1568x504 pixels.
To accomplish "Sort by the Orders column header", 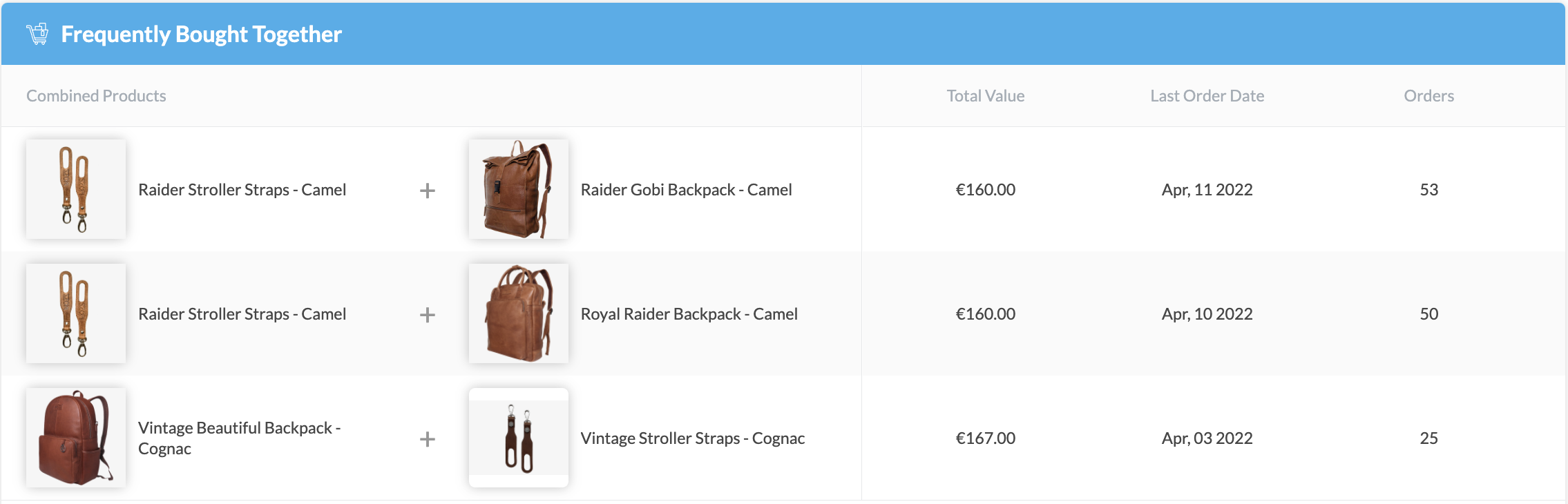I will 1428,96.
